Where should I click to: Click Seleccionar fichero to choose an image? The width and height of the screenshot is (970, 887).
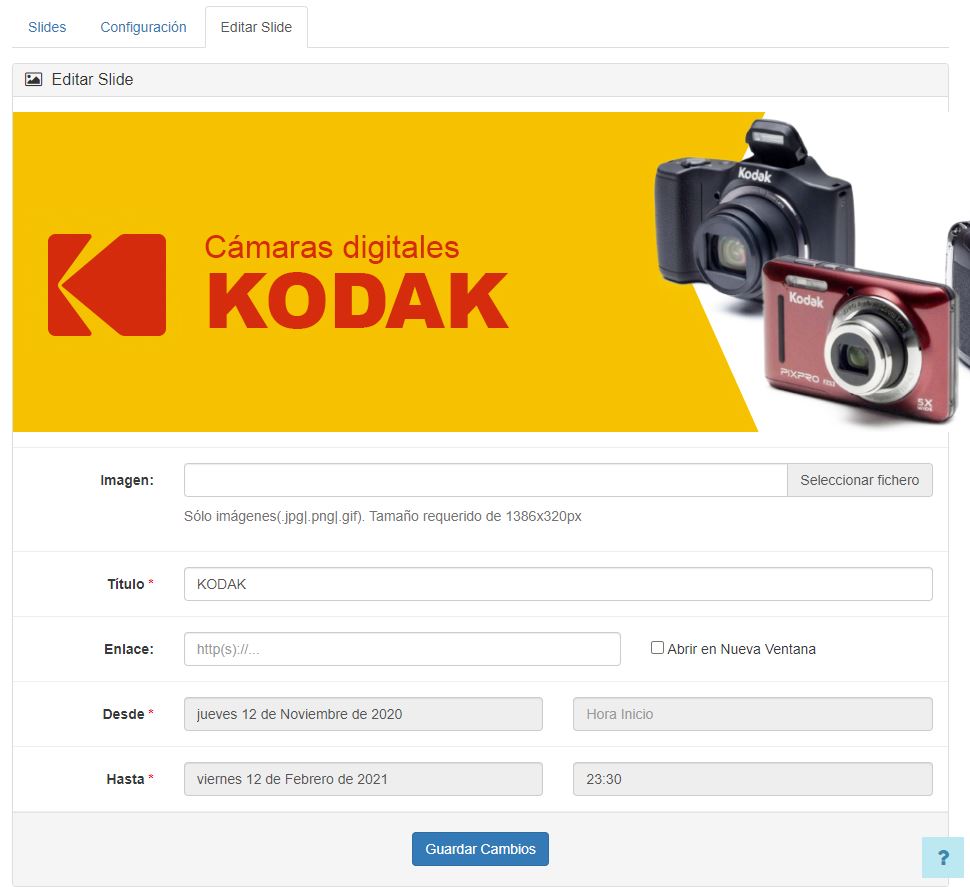coord(859,480)
